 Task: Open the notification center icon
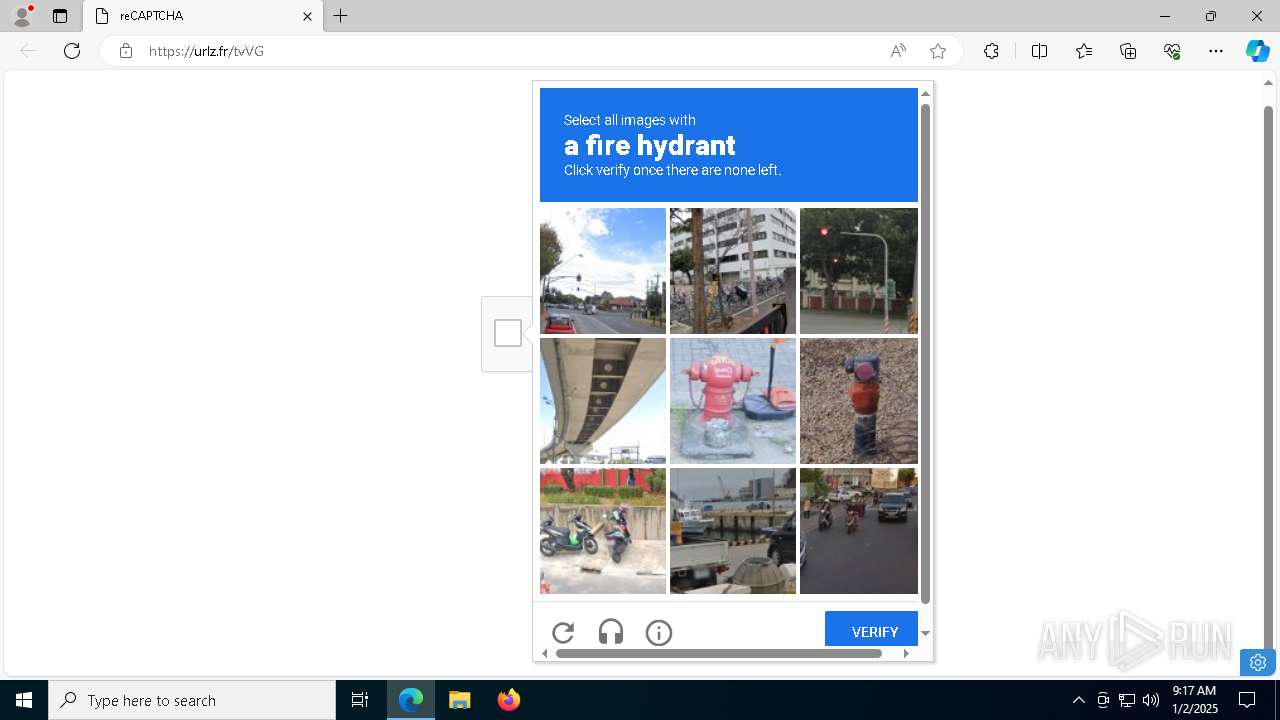[1247, 700]
